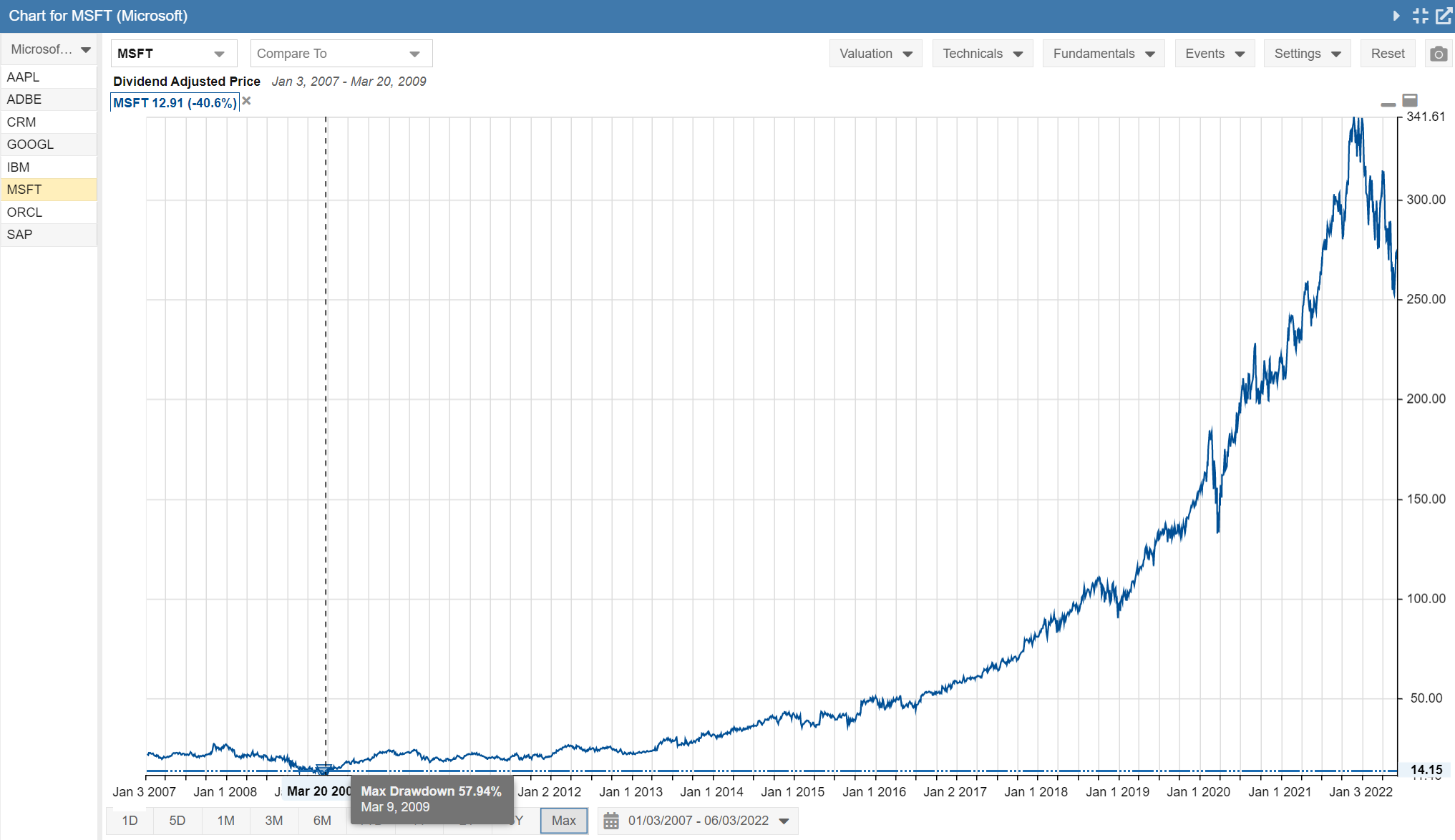Open the Technicals menu
The height and width of the screenshot is (840, 1455).
click(982, 54)
